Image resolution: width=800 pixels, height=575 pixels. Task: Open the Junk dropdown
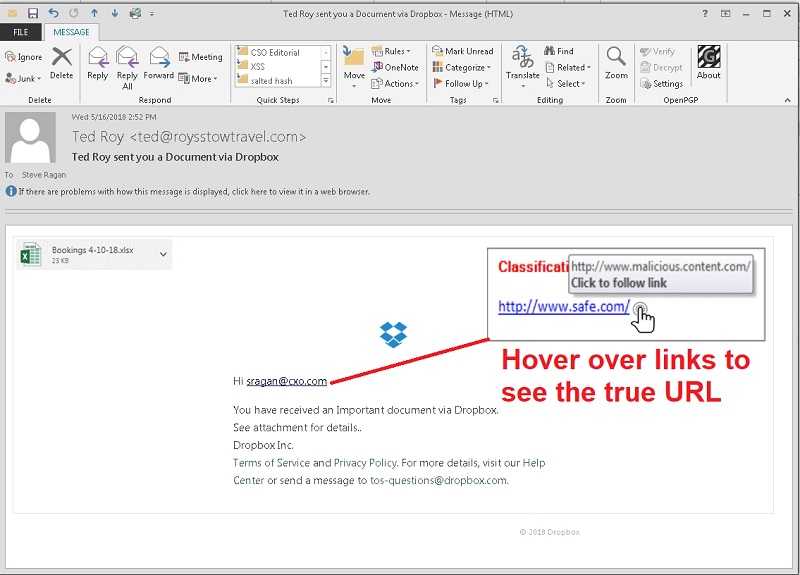pyautogui.click(x=23, y=79)
